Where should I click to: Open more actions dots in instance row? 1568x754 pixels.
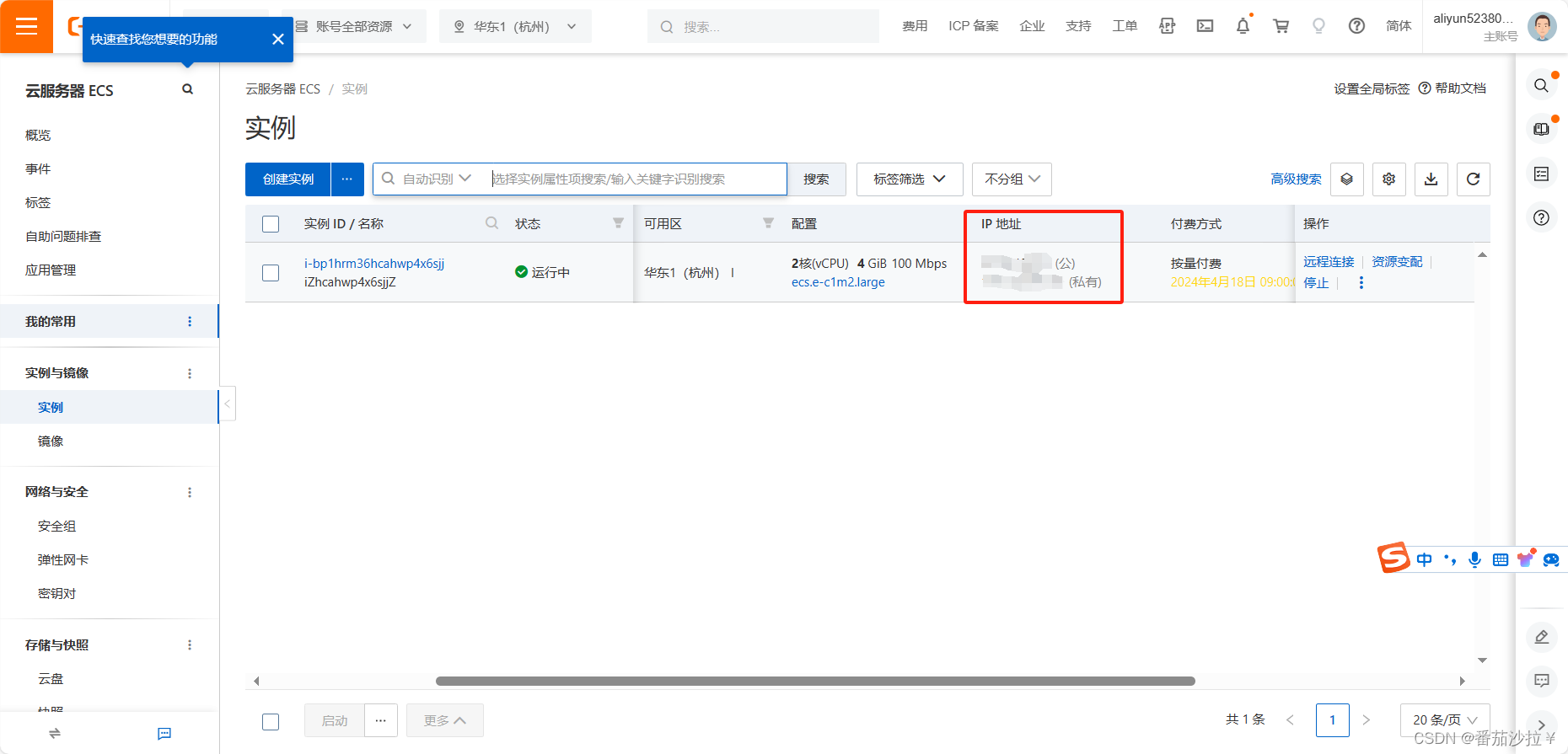coord(1361,283)
